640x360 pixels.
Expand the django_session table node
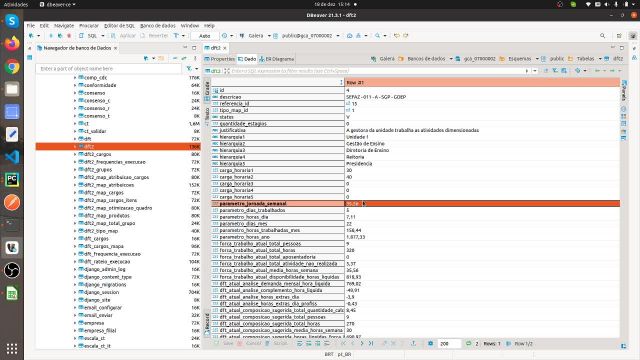click(x=75, y=292)
